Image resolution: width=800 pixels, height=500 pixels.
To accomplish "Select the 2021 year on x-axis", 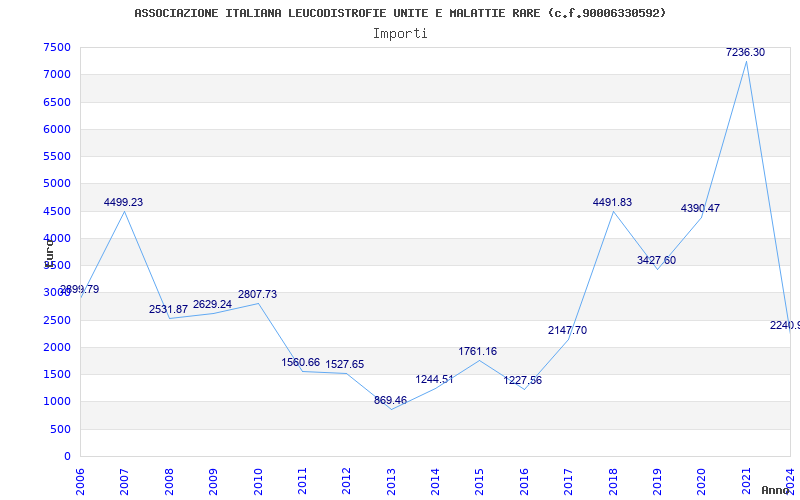I will 746,478.
